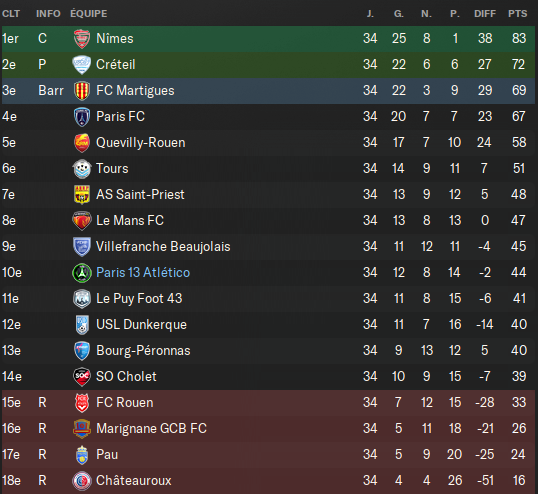This screenshot has width=538, height=494.
Task: Click the Le Mans FC crest
Action: pyautogui.click(x=82, y=221)
